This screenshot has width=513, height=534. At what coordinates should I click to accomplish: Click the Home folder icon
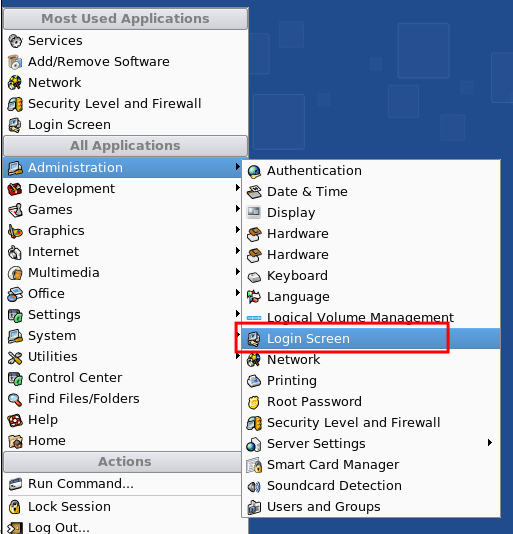[15, 441]
